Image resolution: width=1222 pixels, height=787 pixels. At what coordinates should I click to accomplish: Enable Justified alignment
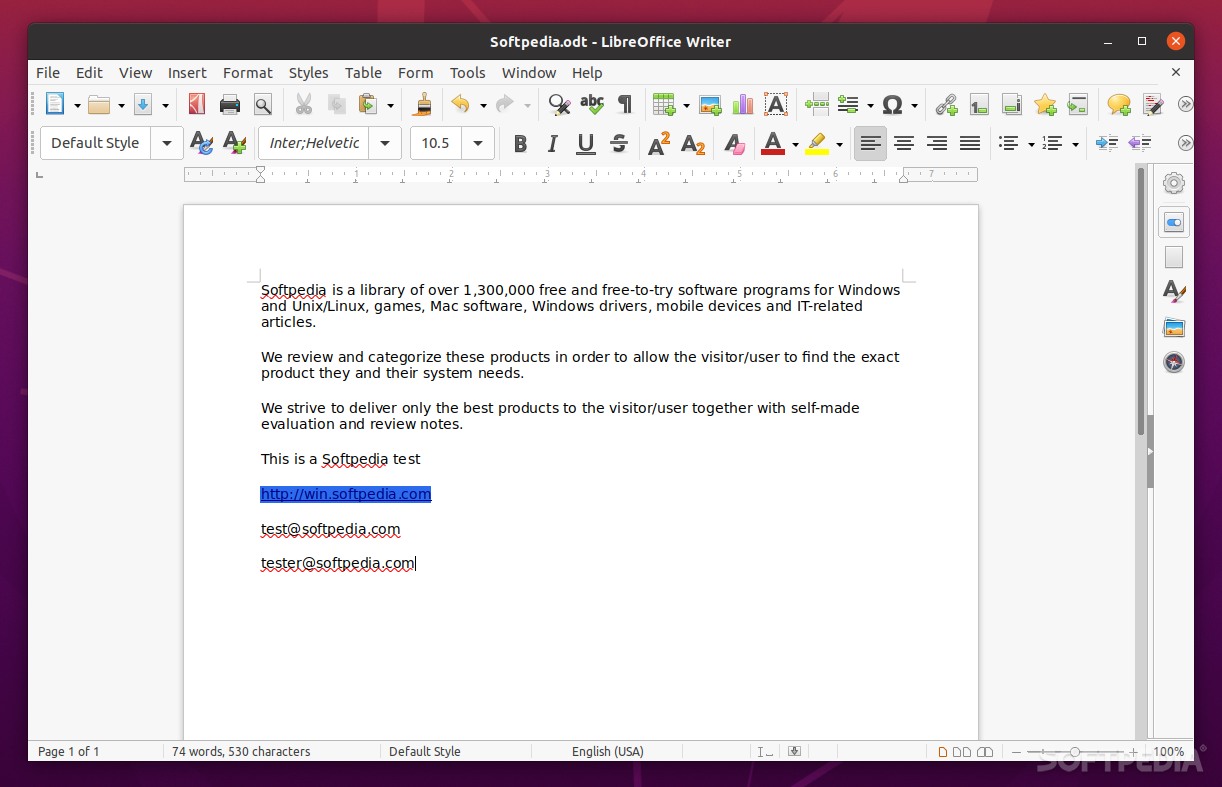tap(970, 143)
